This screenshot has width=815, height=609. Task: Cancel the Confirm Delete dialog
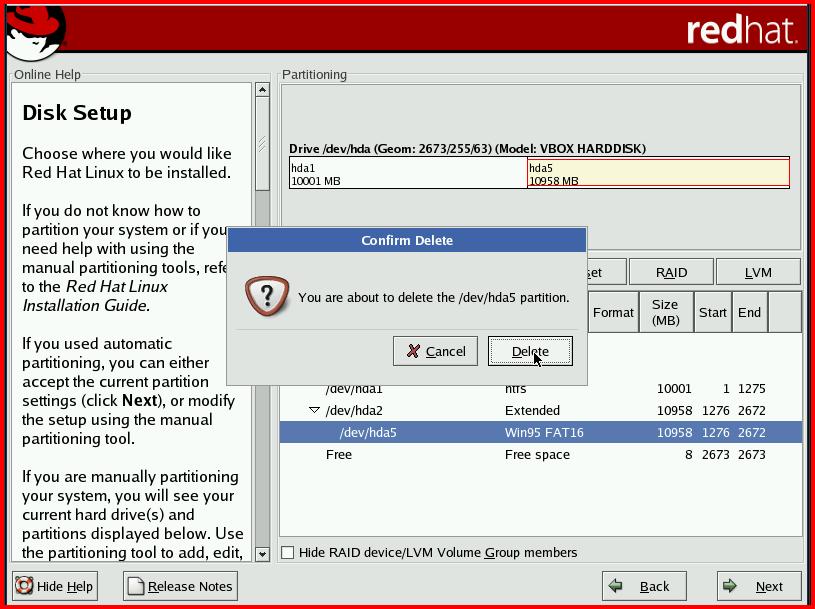435,351
